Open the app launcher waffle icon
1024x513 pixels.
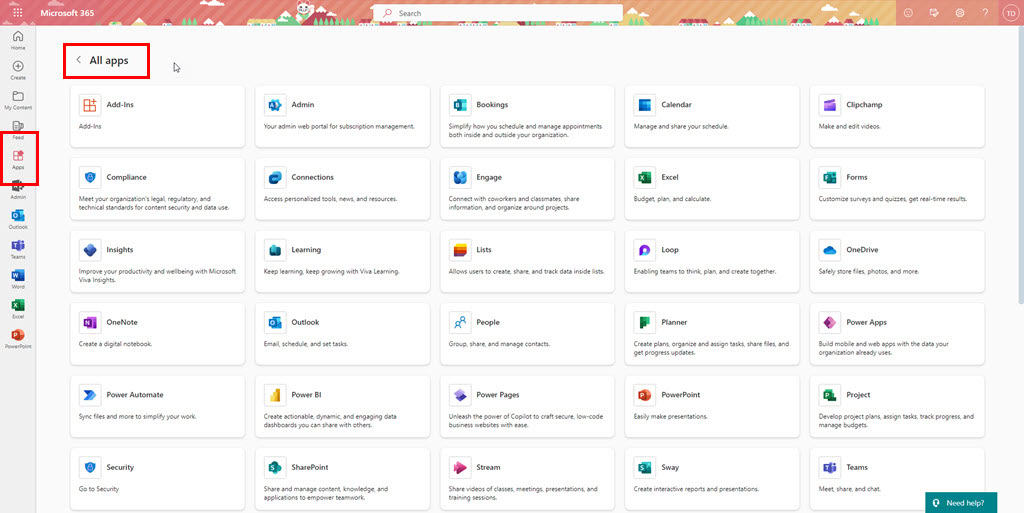click(18, 12)
